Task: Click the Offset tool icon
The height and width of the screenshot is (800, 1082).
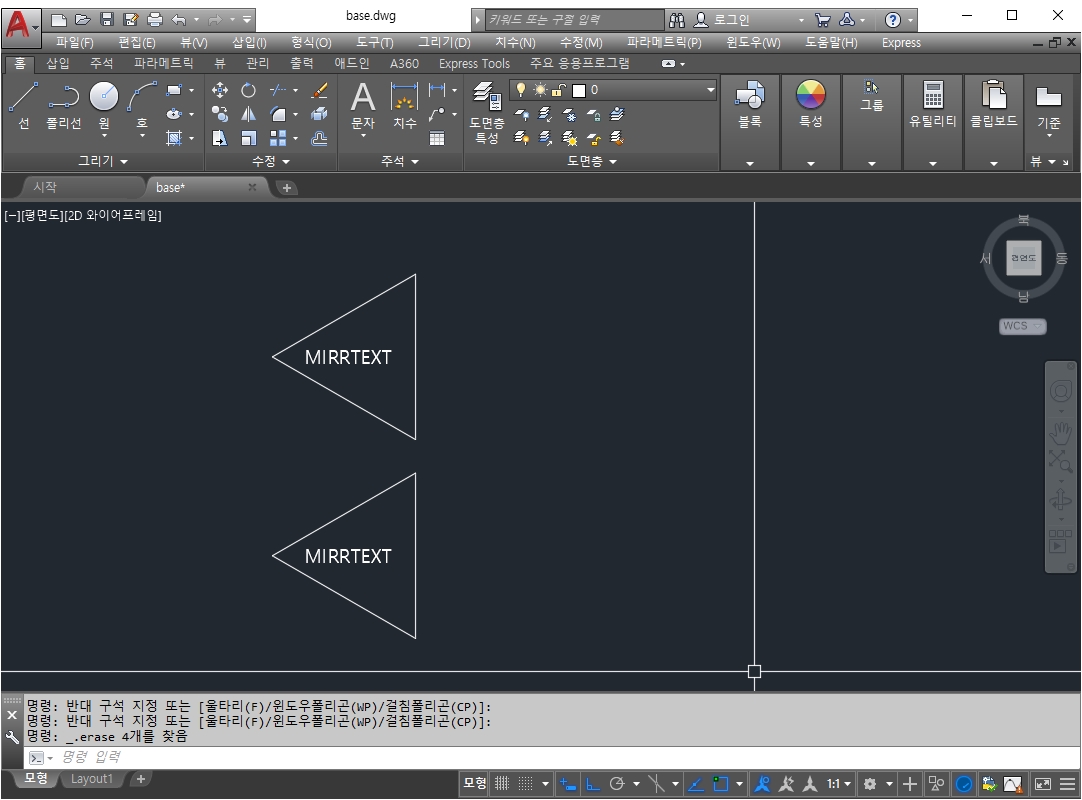Action: click(x=319, y=138)
